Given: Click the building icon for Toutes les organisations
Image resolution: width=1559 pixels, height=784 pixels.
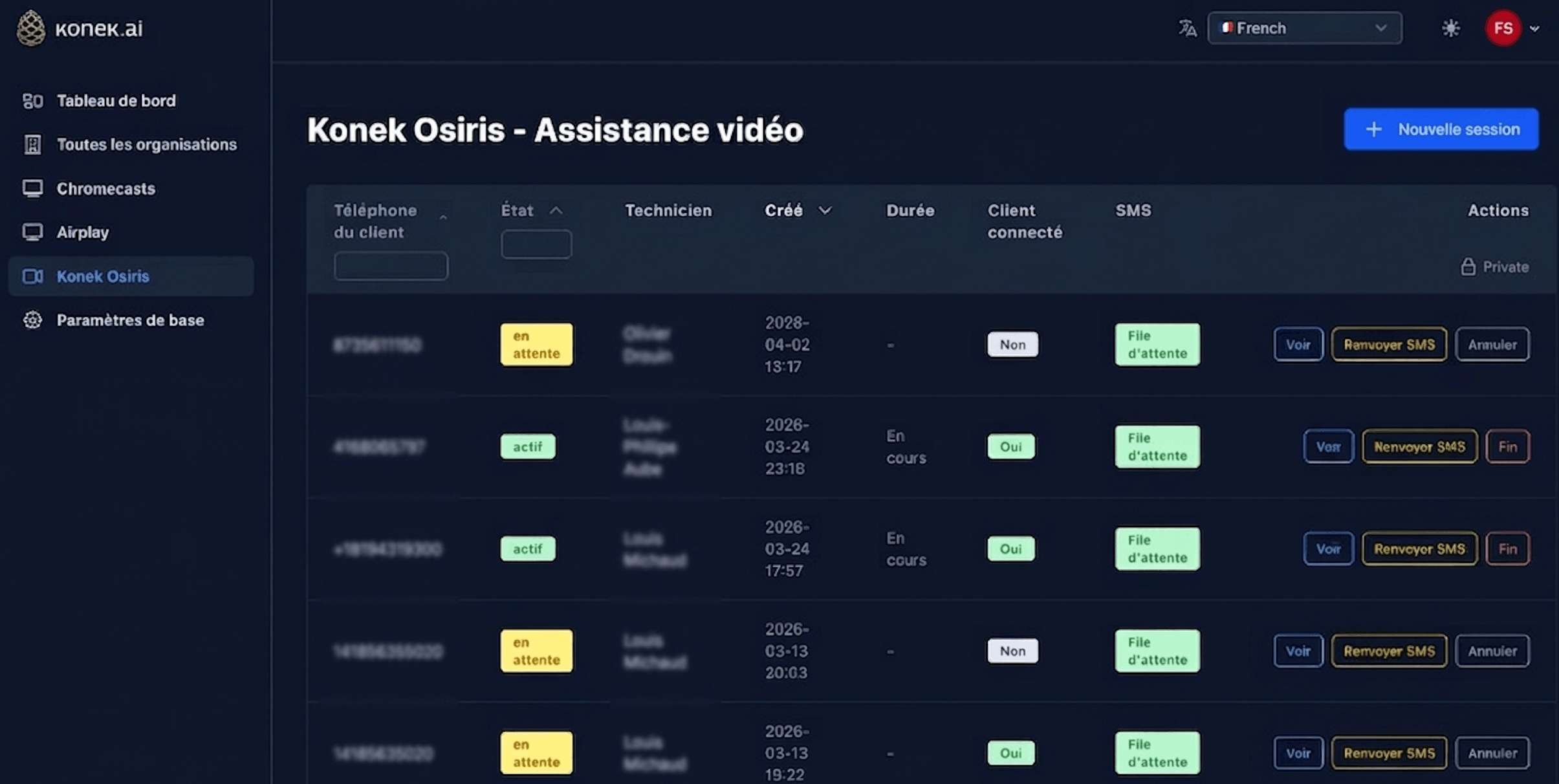Looking at the screenshot, I should tap(32, 144).
